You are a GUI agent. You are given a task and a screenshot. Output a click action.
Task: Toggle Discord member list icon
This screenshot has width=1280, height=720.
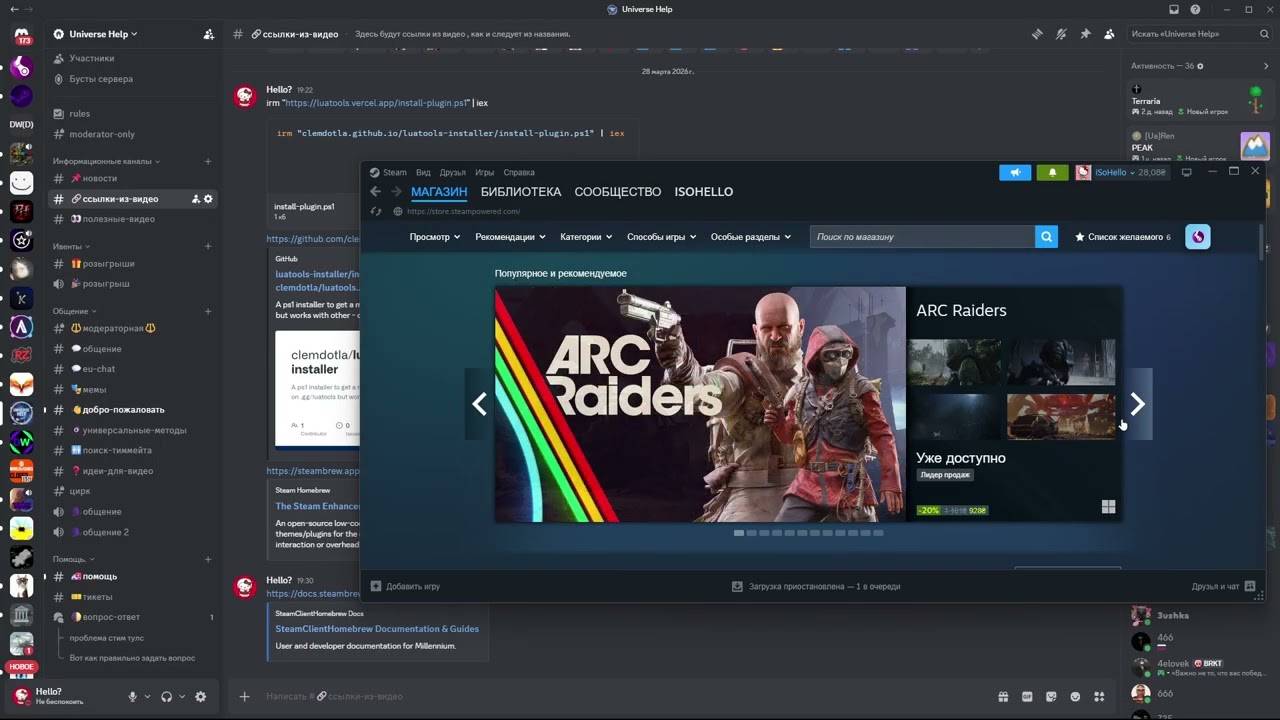pos(1109,34)
